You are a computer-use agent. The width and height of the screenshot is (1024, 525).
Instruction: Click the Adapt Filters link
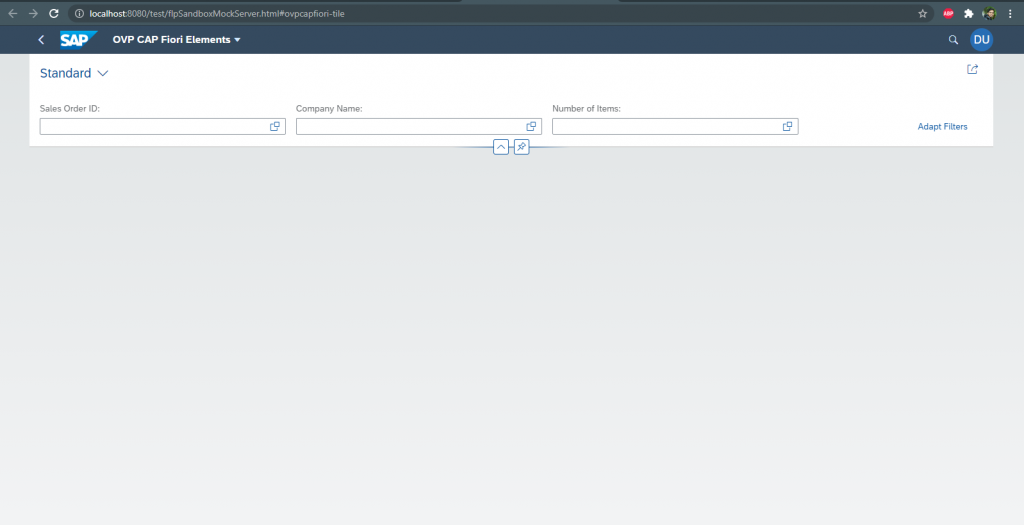[x=942, y=127]
